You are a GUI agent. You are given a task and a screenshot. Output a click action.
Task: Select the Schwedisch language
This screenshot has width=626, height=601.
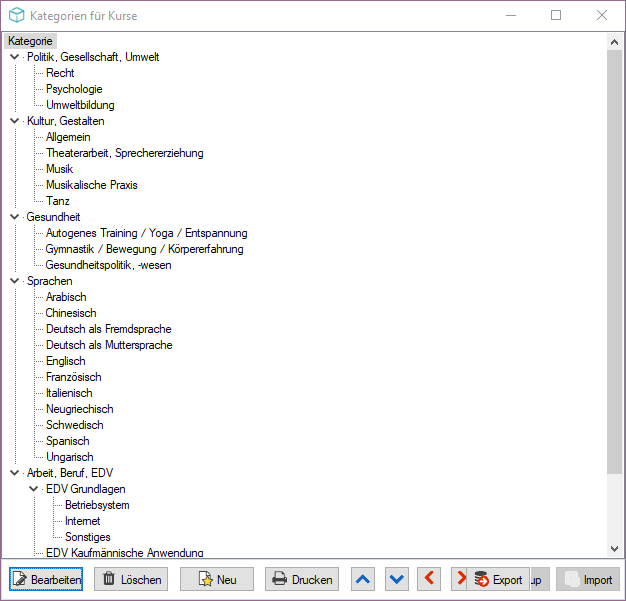75,424
